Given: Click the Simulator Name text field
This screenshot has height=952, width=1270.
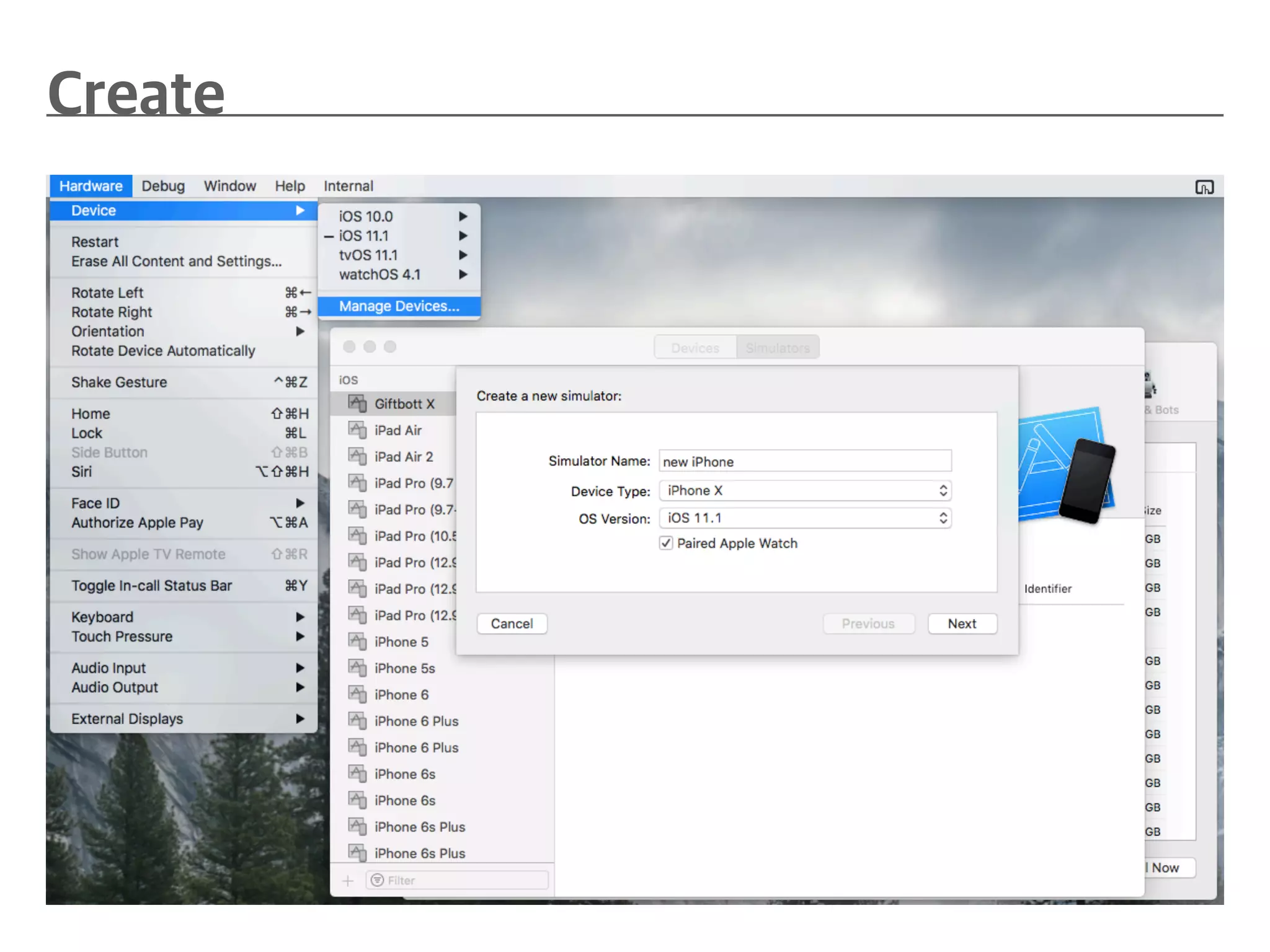Looking at the screenshot, I should [x=805, y=462].
